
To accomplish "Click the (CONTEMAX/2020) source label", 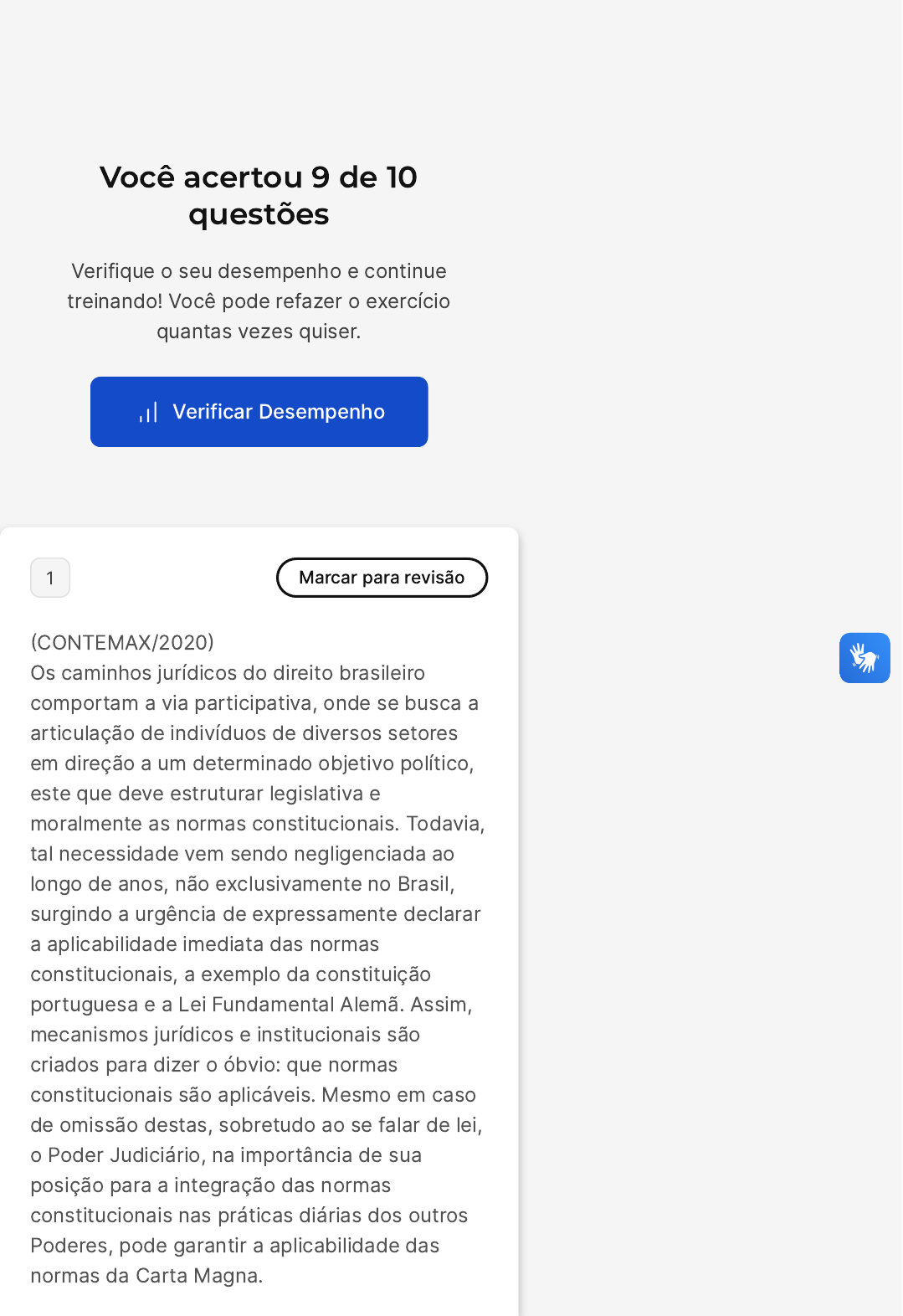I will click(122, 642).
